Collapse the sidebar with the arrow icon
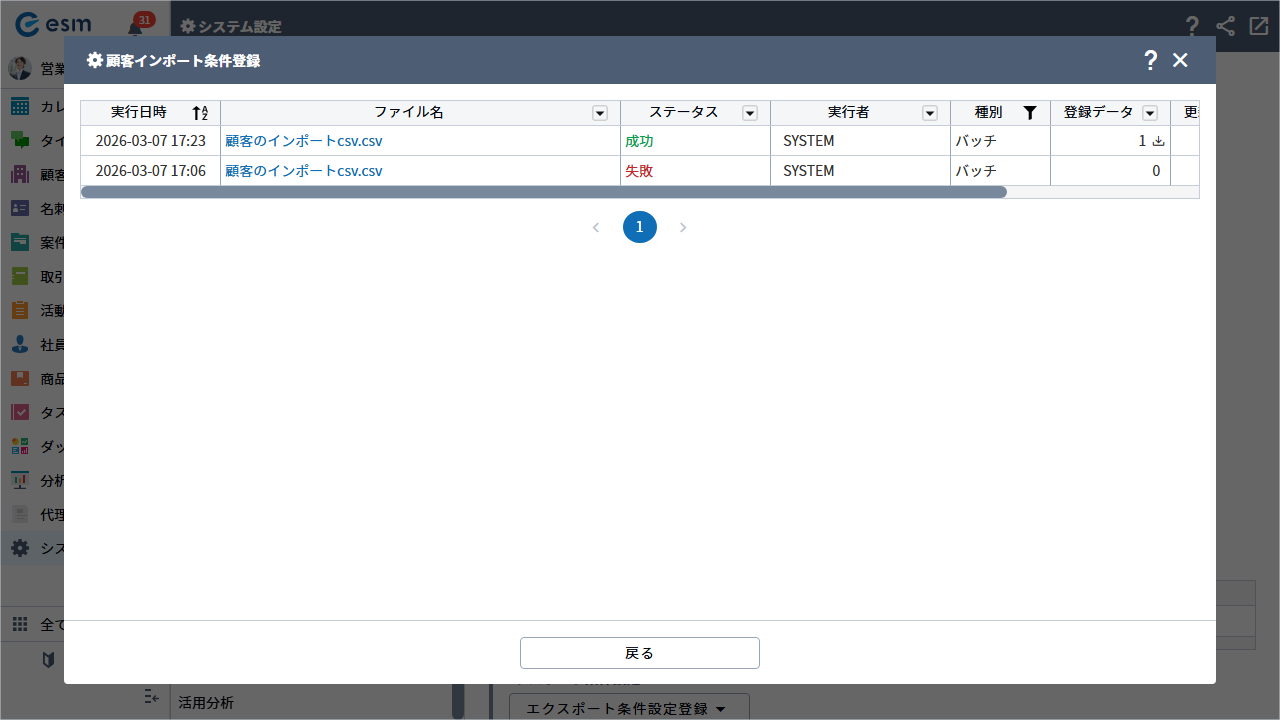This screenshot has height=720, width=1280. 152,696
